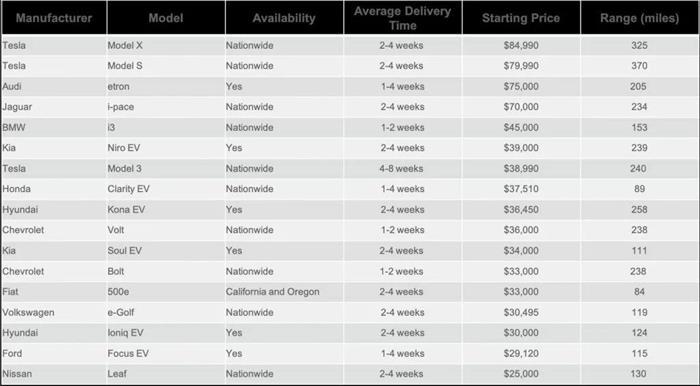Click the 4-8 weeks delivery cell
Viewport: 700px width, 386px height.
pos(401,169)
